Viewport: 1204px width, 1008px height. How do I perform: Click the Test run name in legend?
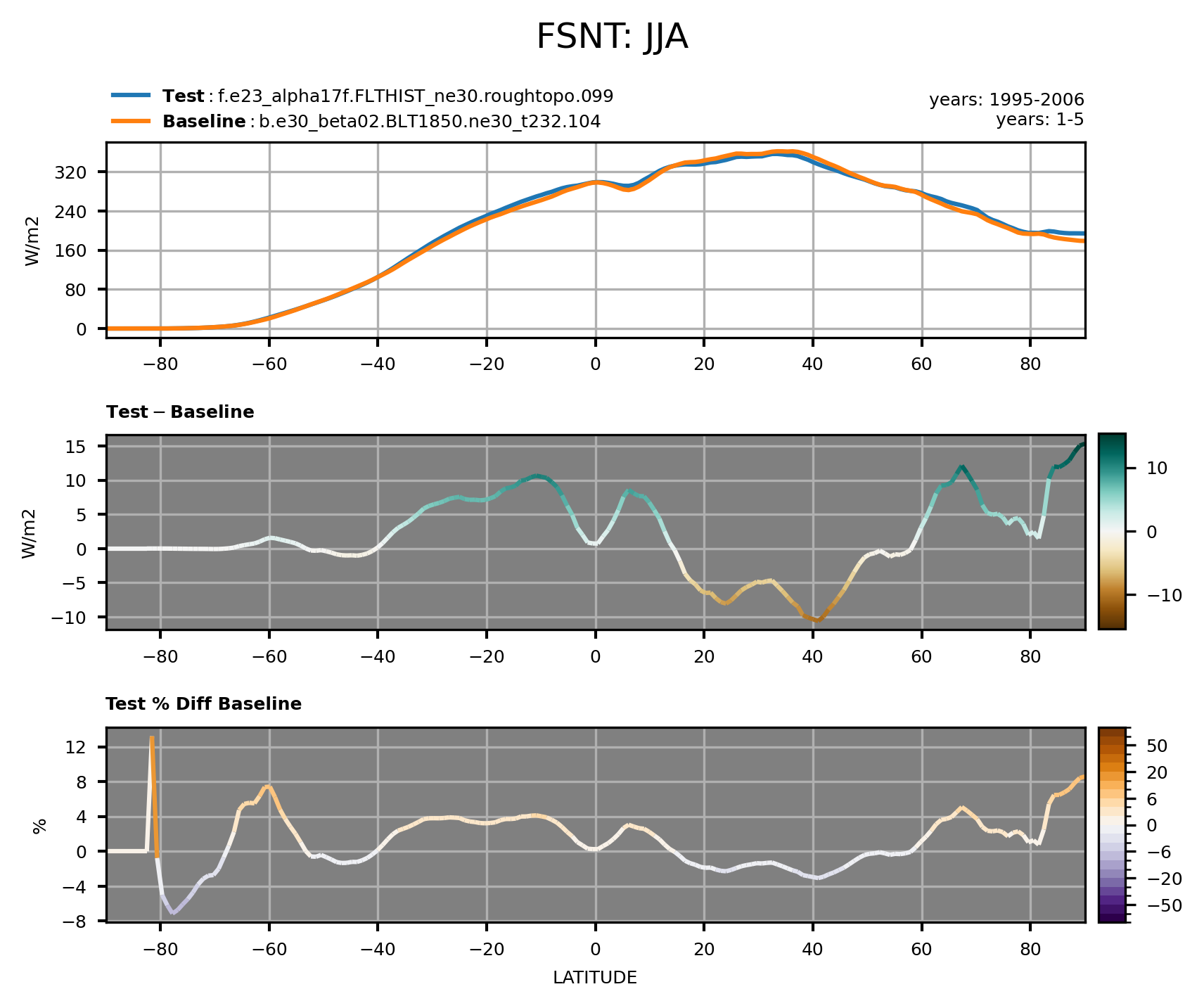coord(416,96)
